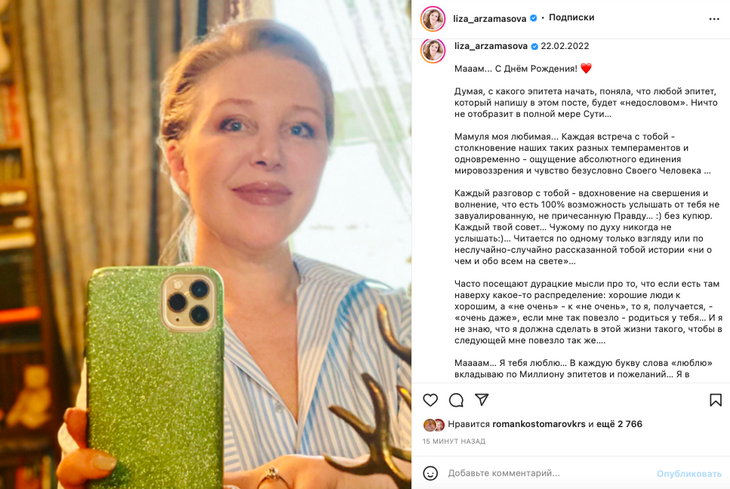Click the Опубликовать post button

689,474
